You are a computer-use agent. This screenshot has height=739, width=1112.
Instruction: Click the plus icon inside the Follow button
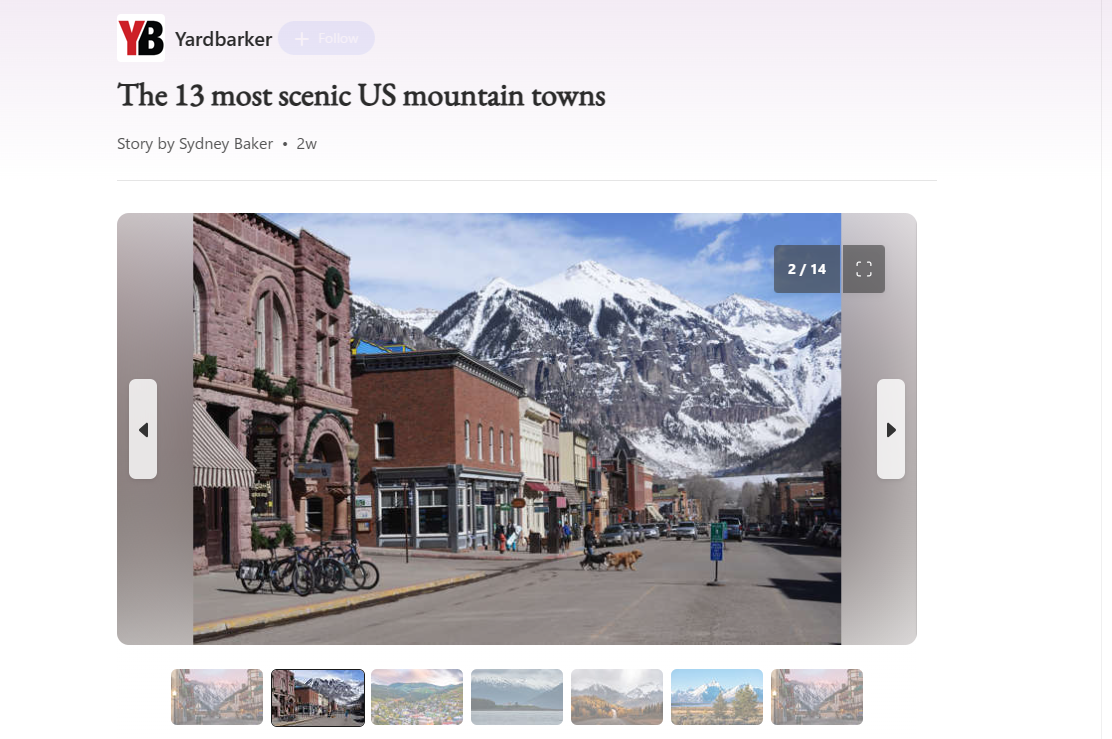(301, 38)
